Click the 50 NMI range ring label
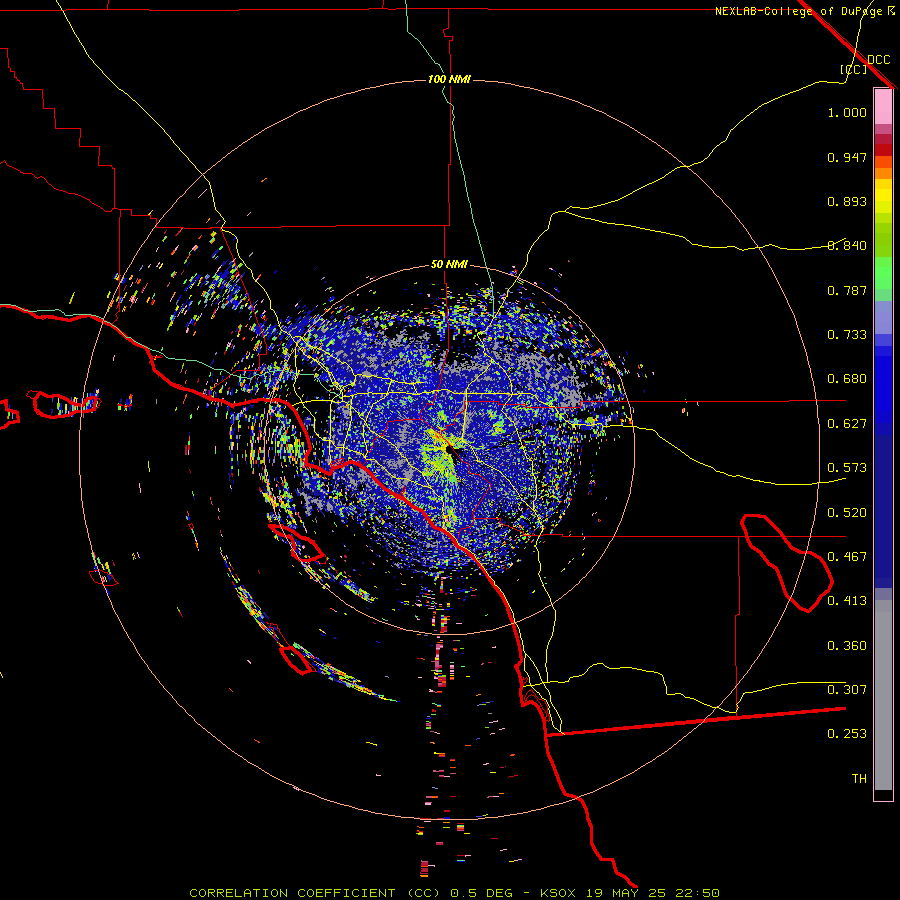Screen dimensions: 900x900 tap(449, 265)
